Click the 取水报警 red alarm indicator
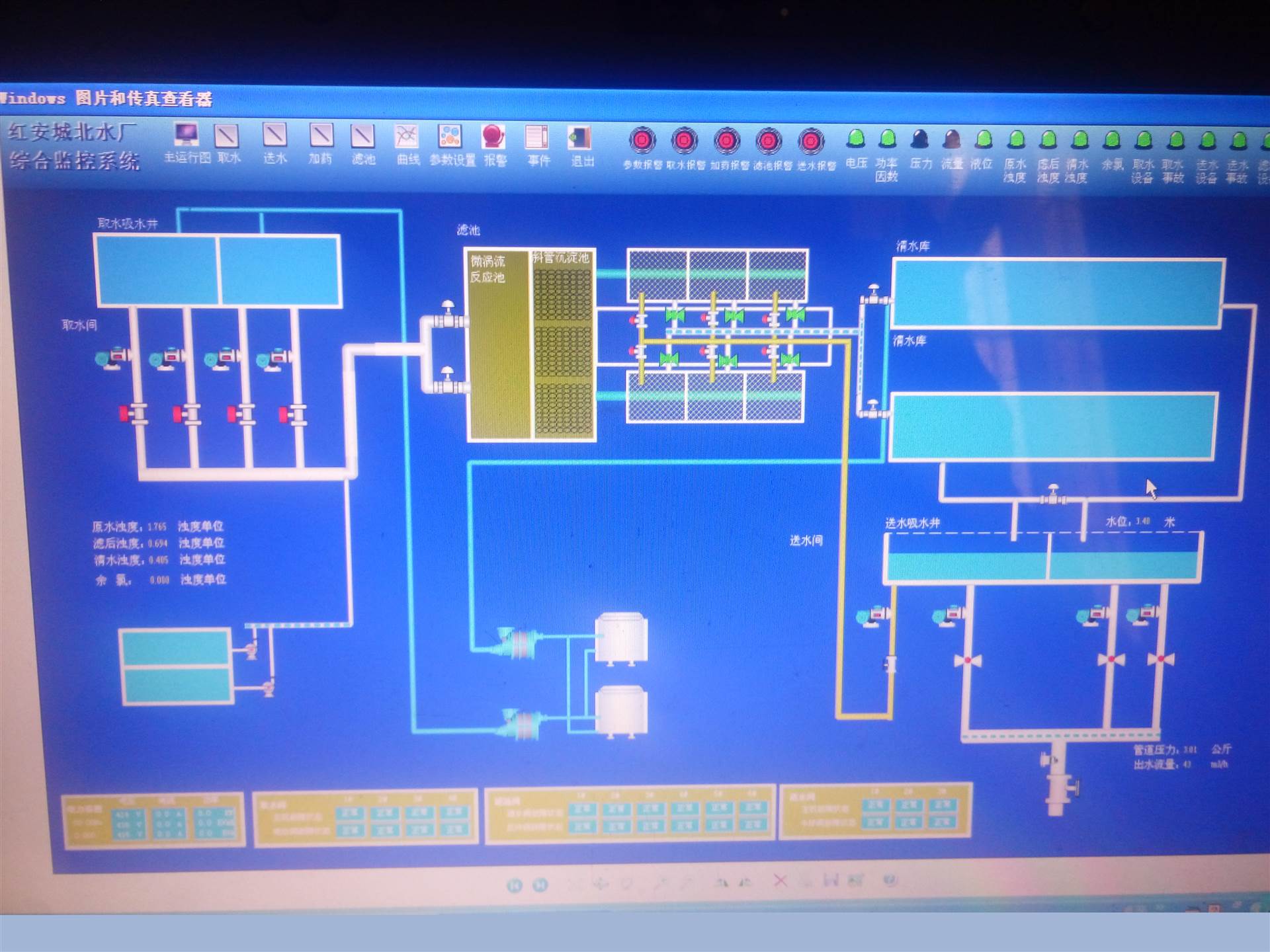Viewport: 1270px width, 952px height. (x=684, y=140)
